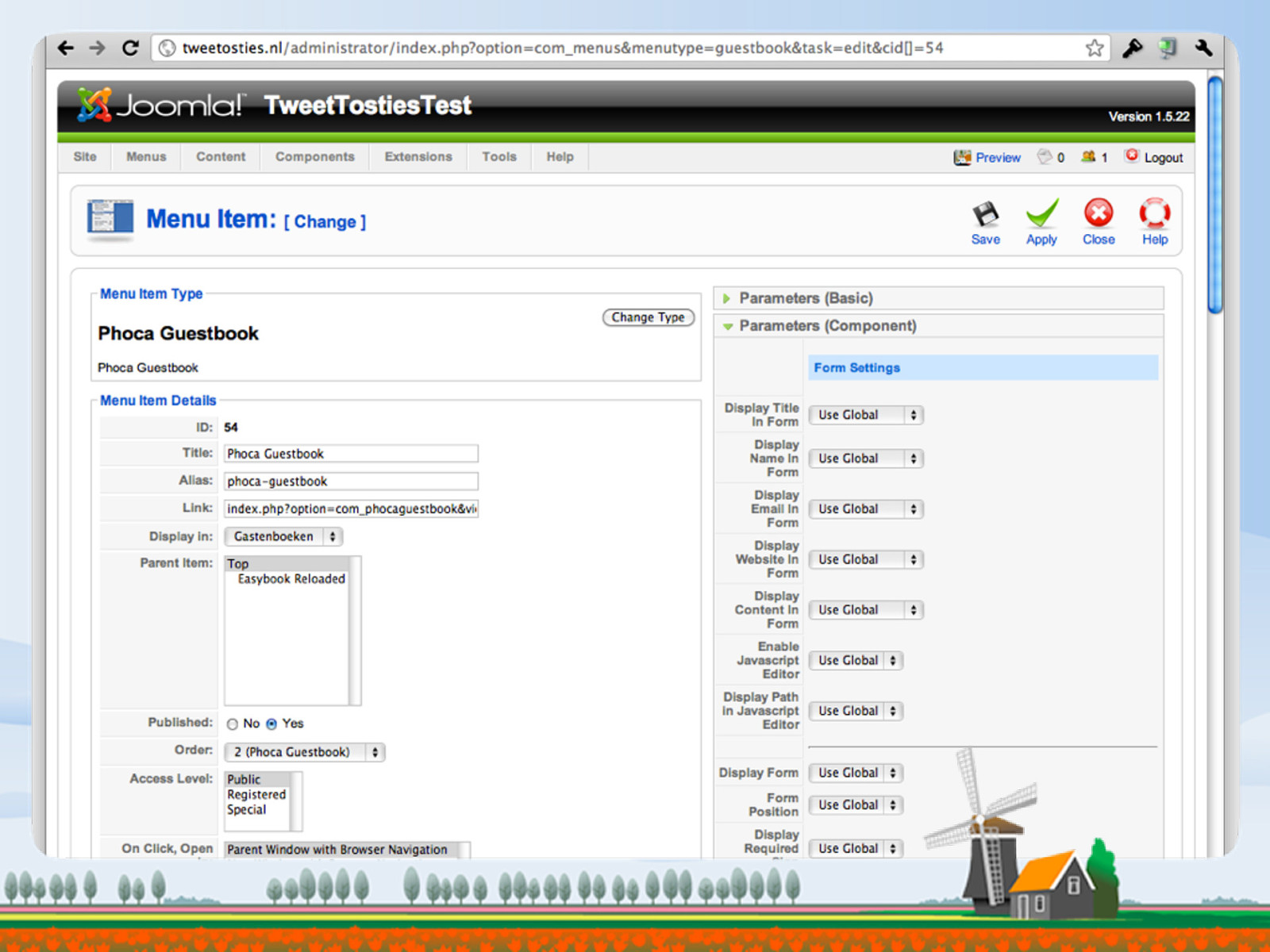Open the Help lifebuoy icon
Image resolution: width=1270 pixels, height=952 pixels.
(x=1155, y=213)
